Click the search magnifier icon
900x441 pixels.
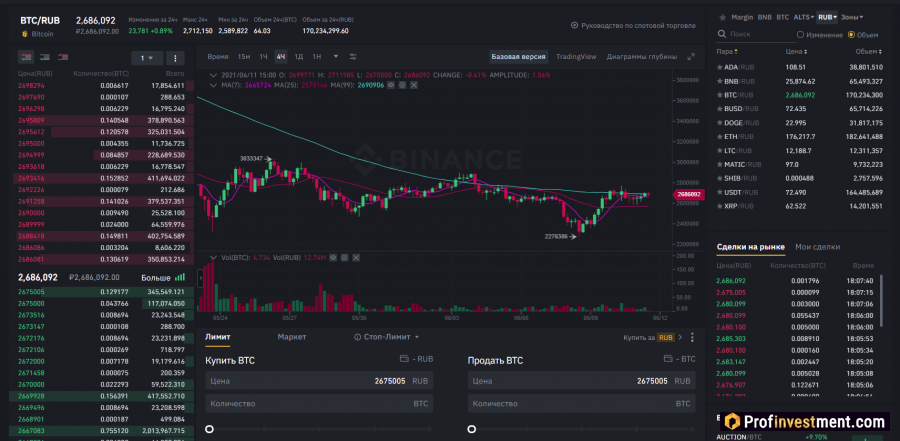point(722,34)
